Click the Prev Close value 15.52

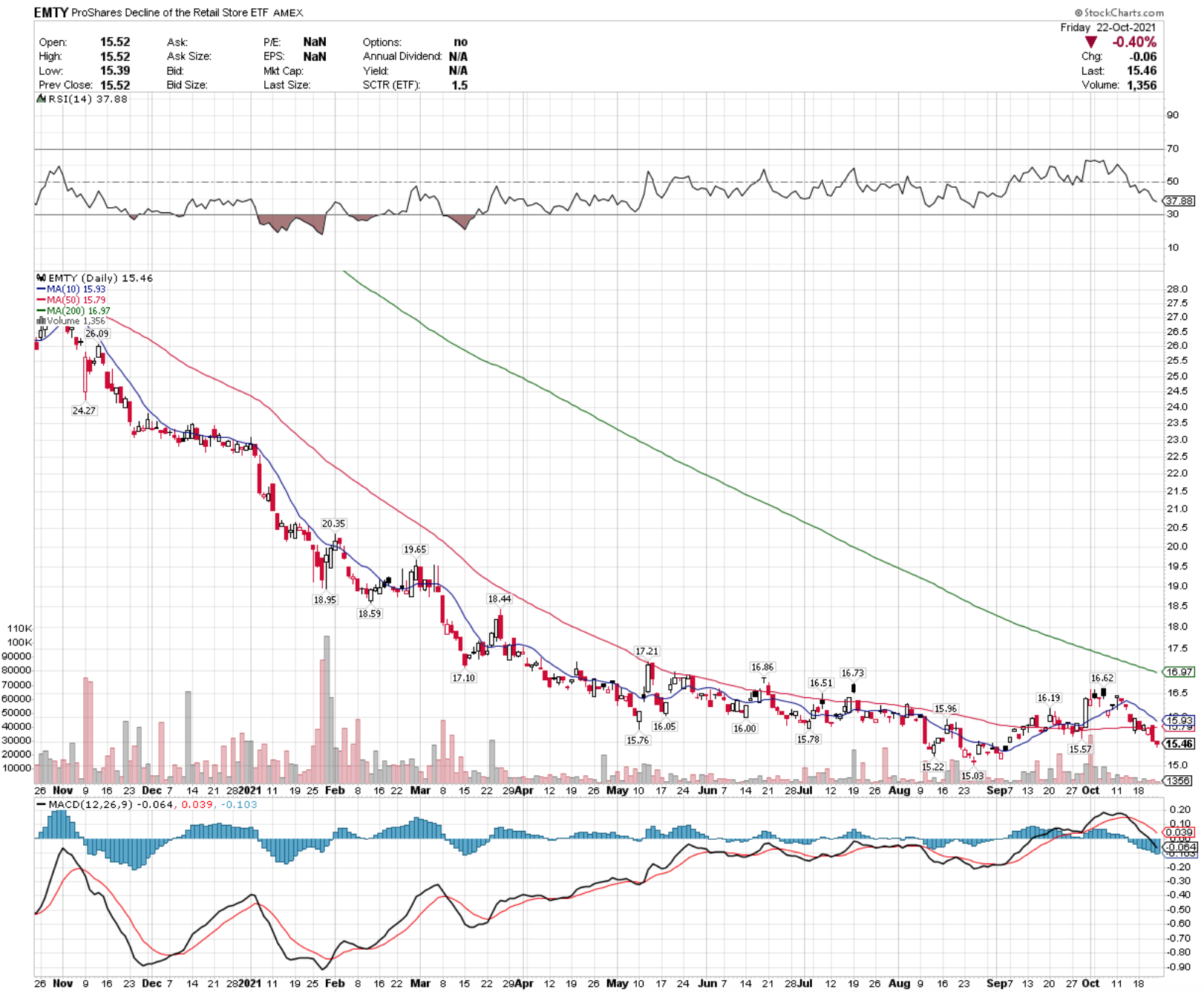115,85
